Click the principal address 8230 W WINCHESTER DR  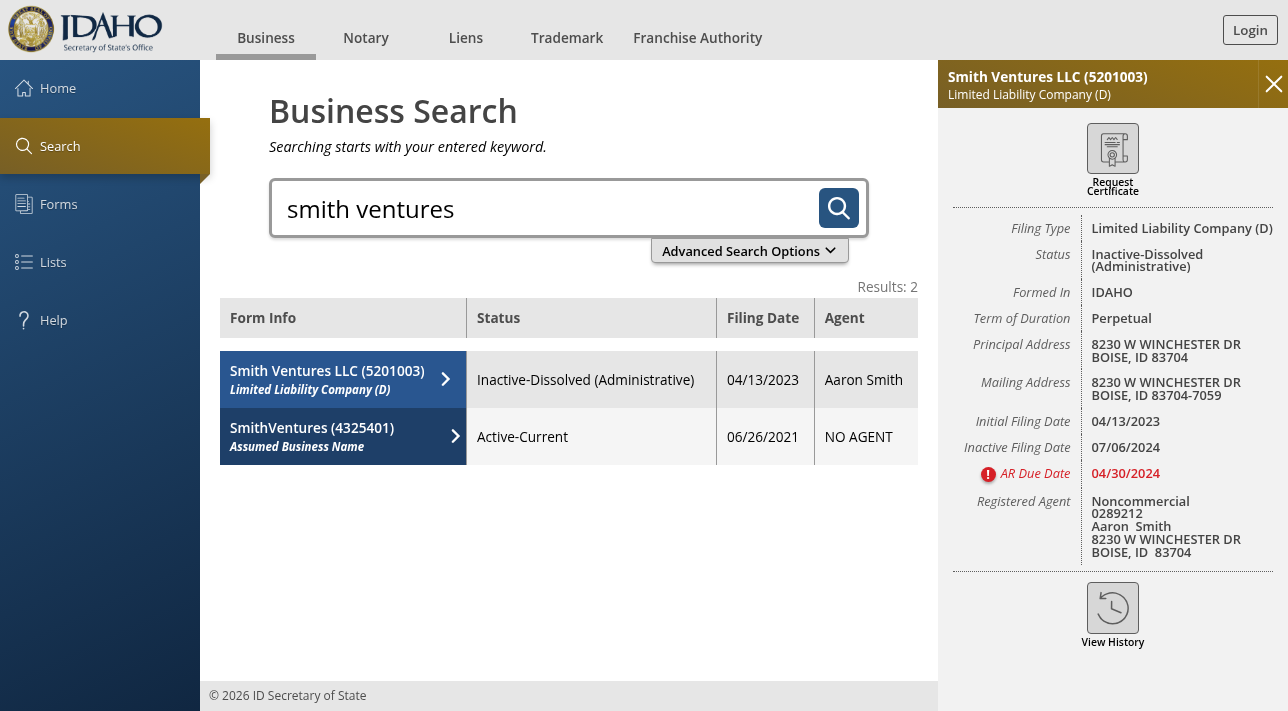1166,345
